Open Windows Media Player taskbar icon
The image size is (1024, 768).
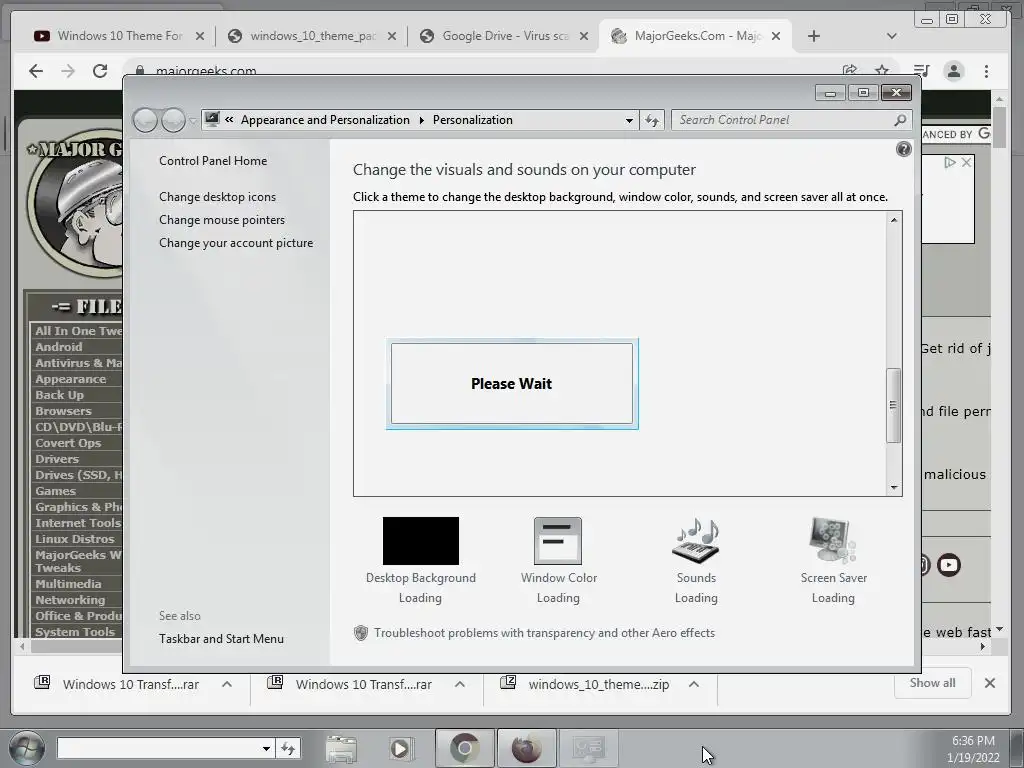coord(400,748)
